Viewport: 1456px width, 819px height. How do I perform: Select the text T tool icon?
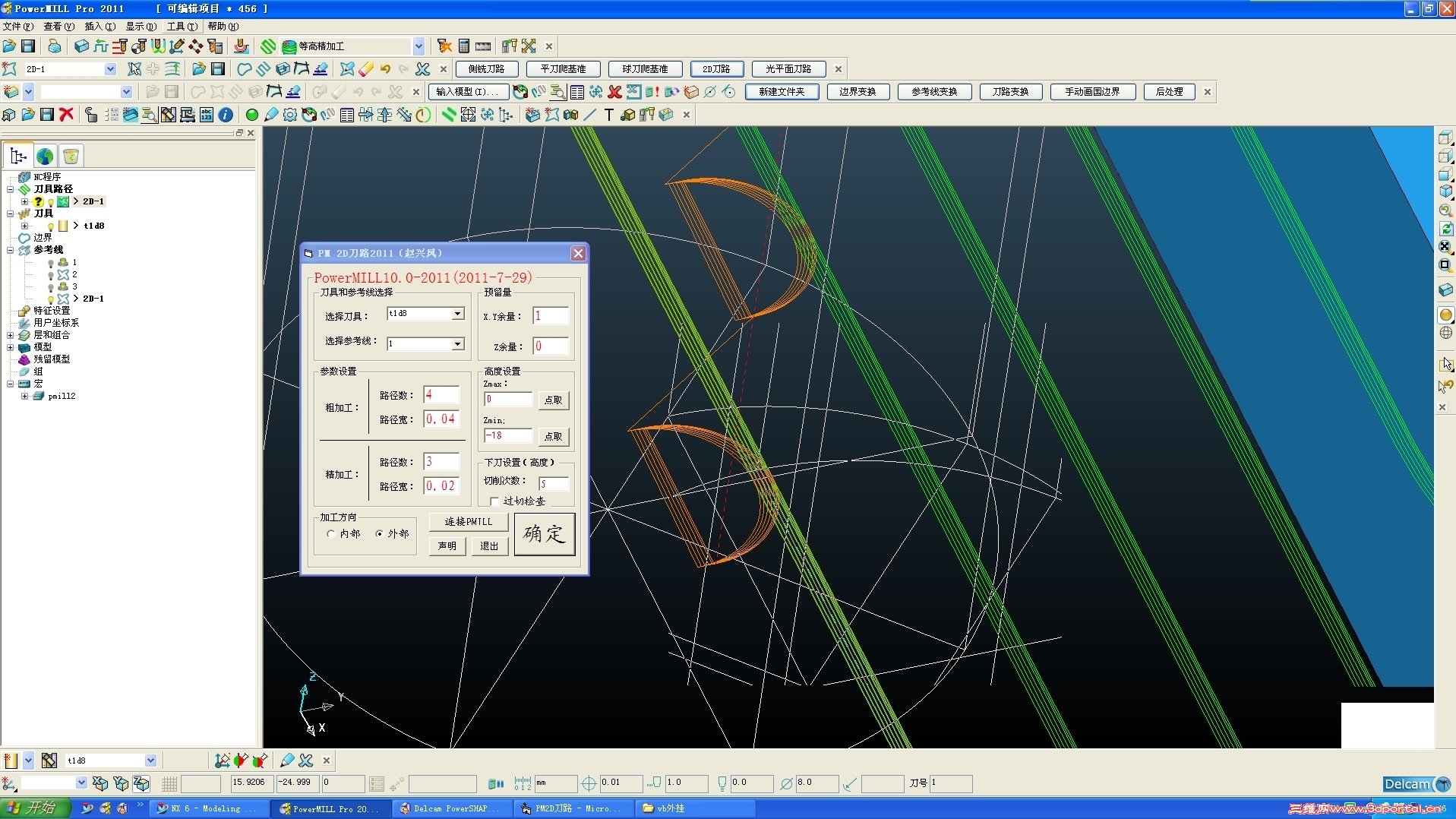click(x=608, y=115)
